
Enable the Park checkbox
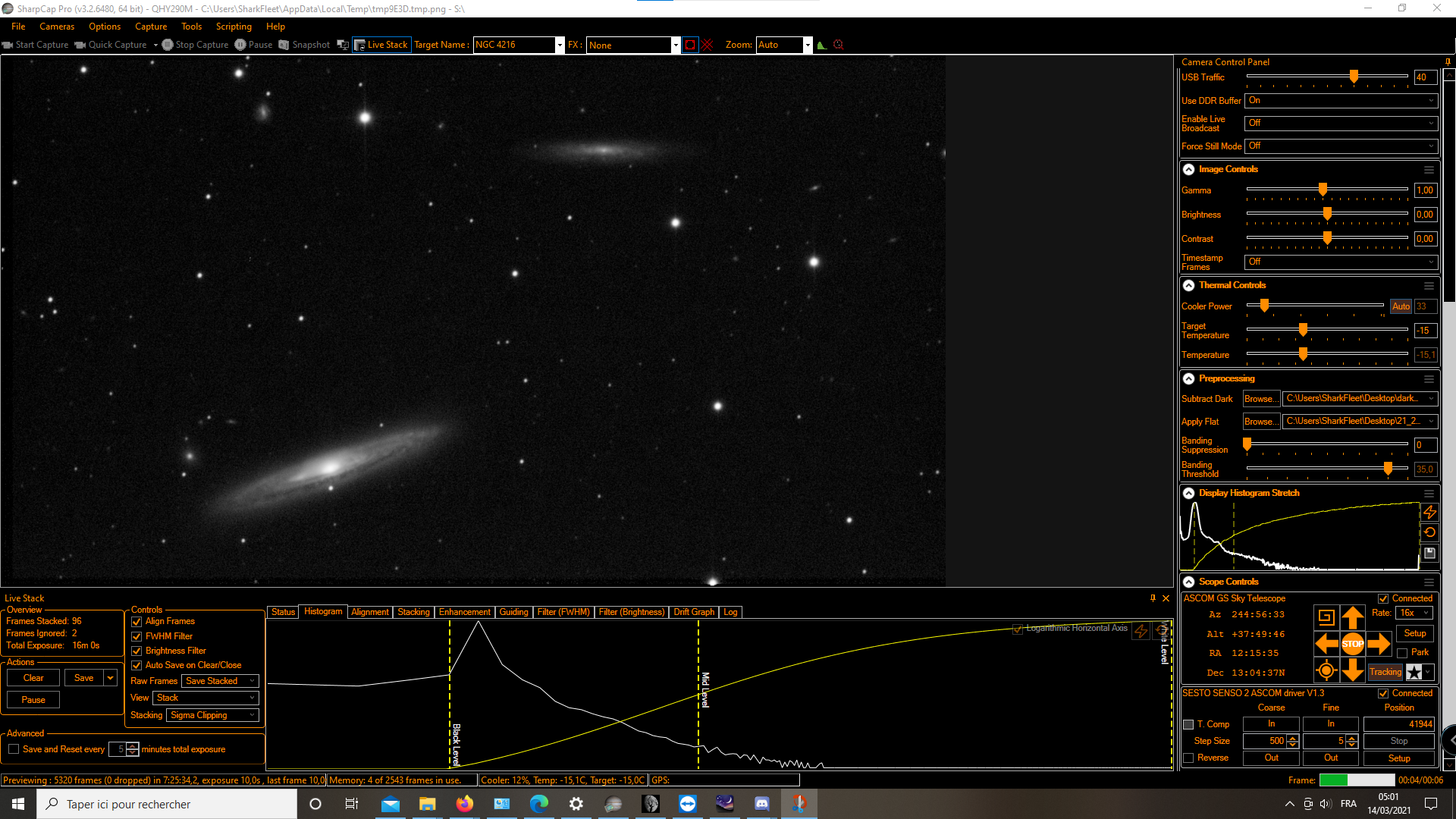pos(1402,653)
